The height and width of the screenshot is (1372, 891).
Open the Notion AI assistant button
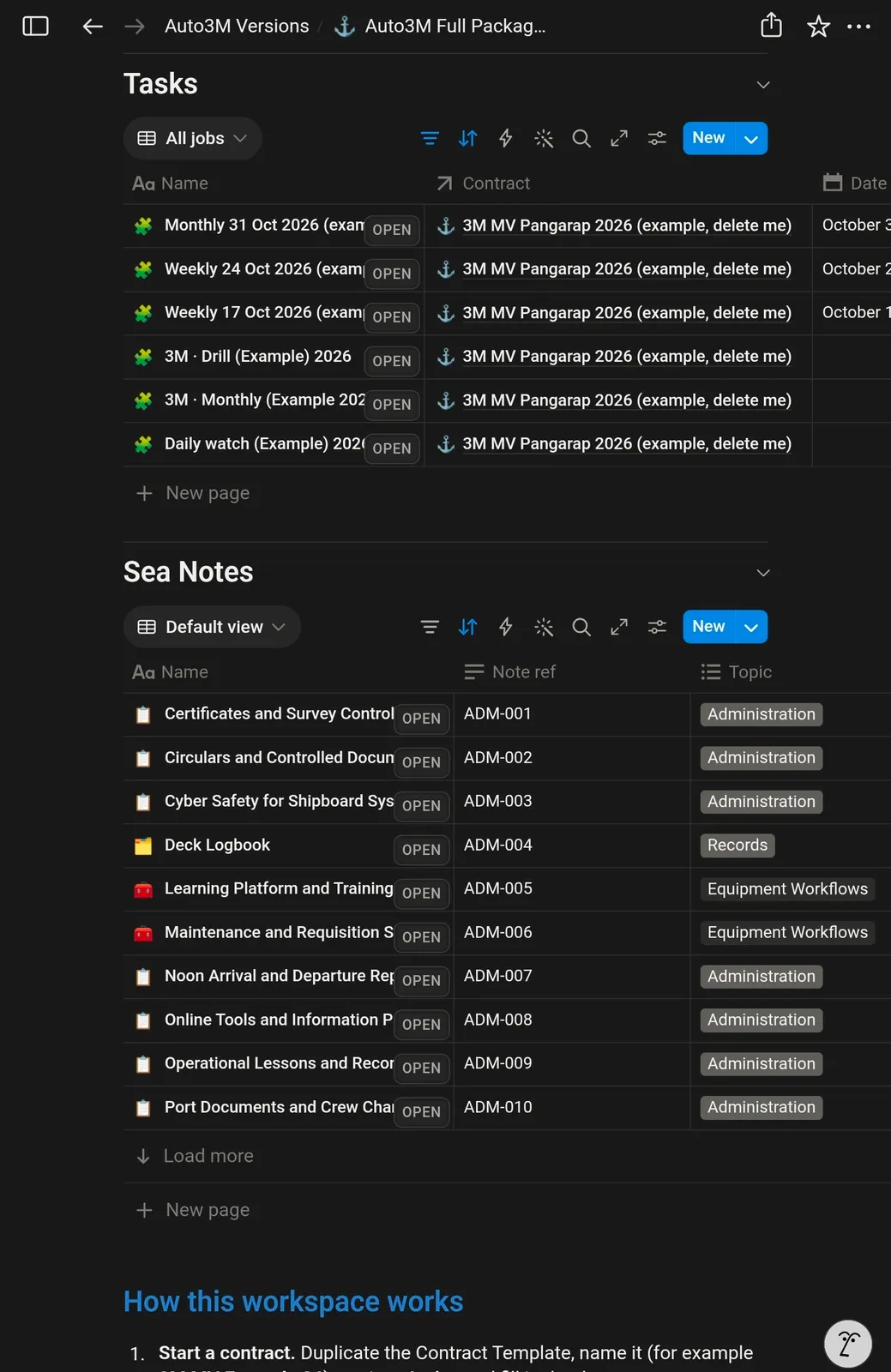click(x=848, y=1343)
